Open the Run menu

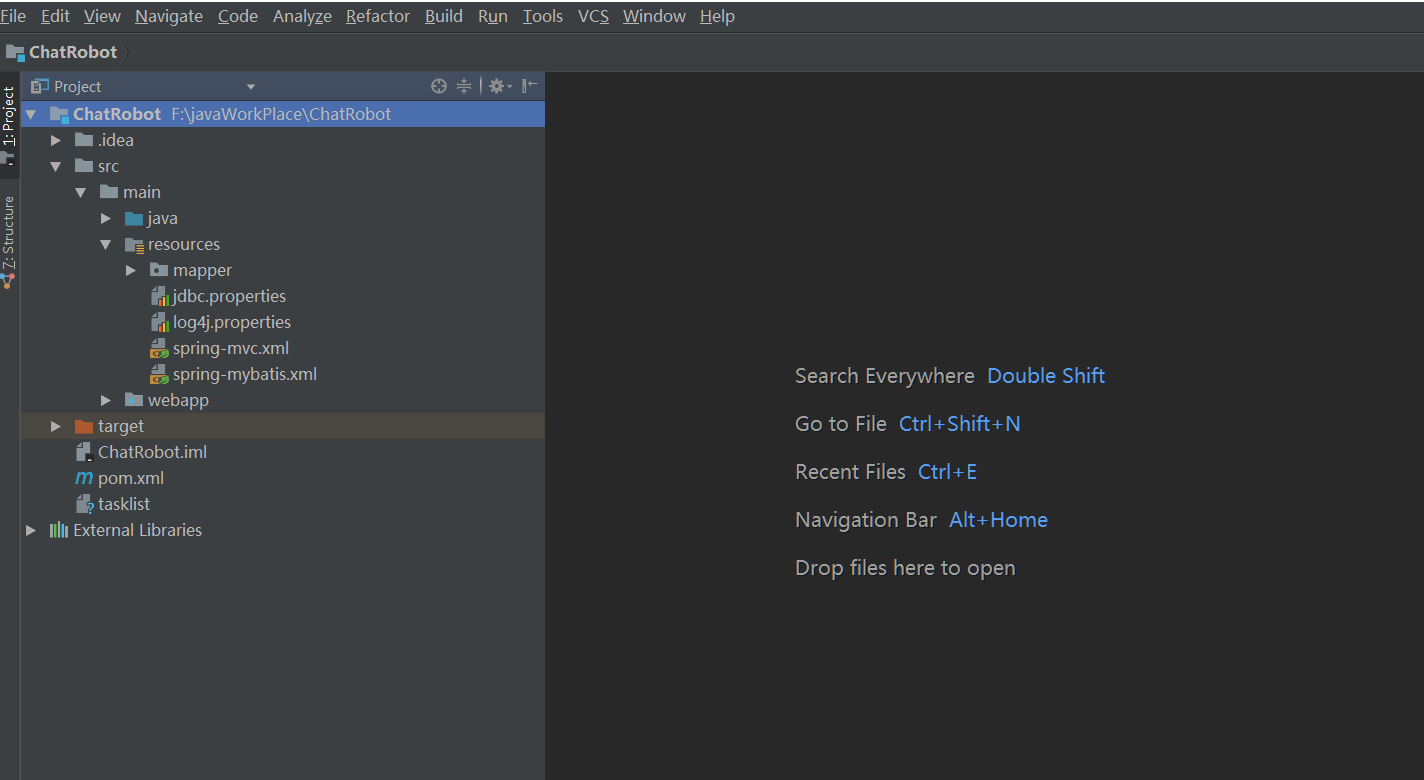click(493, 16)
